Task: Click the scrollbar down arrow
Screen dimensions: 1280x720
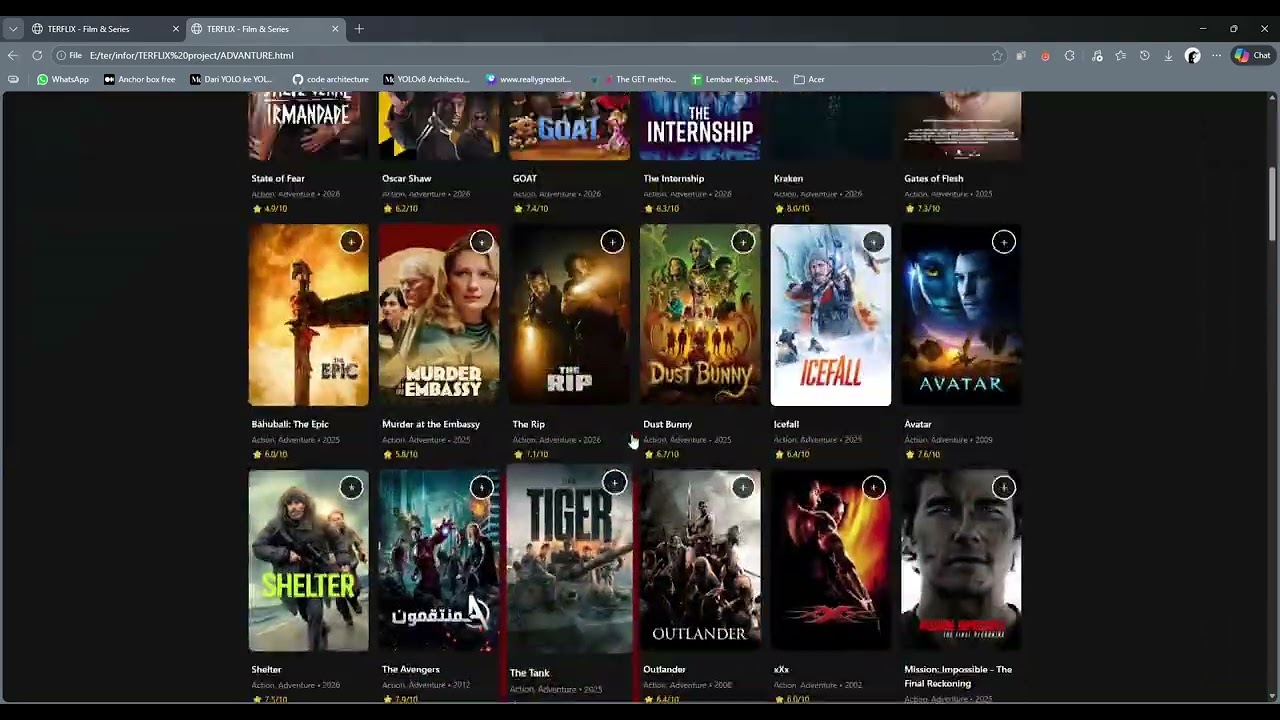Action: (x=1273, y=696)
